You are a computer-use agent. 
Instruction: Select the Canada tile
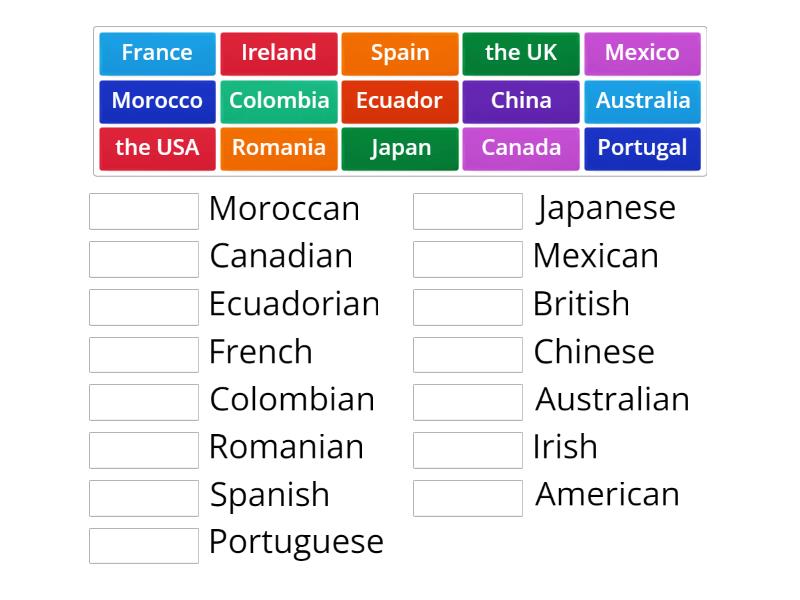(520, 147)
